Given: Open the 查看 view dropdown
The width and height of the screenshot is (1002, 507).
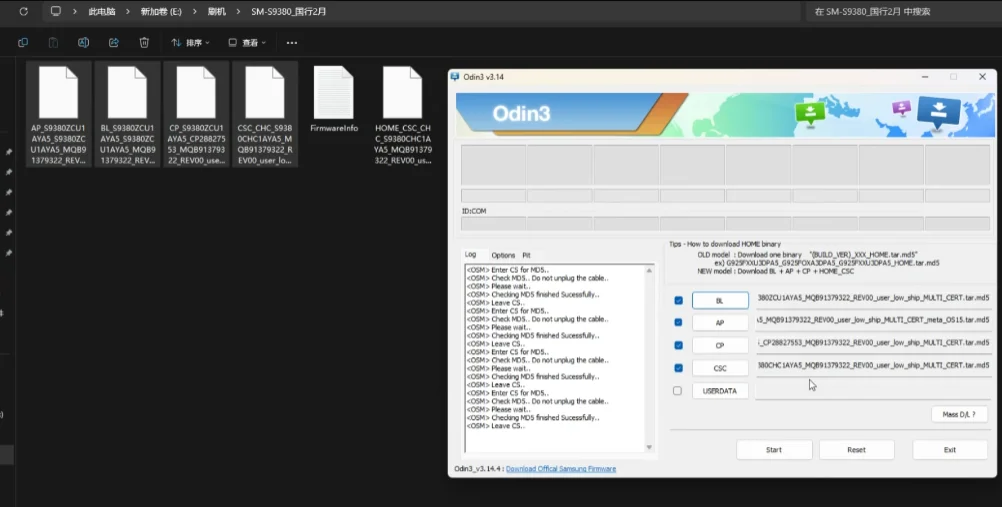Looking at the screenshot, I should pyautogui.click(x=246, y=43).
